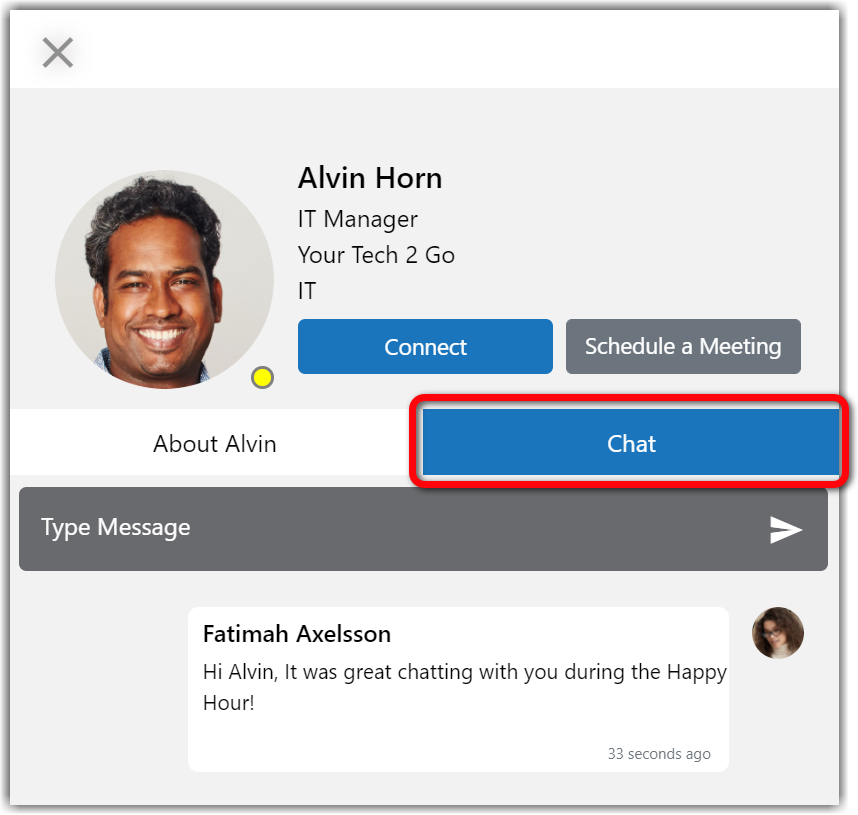Click the company name Your Tech 2 Go
Viewport: 858px width, 815px height.
[376, 255]
